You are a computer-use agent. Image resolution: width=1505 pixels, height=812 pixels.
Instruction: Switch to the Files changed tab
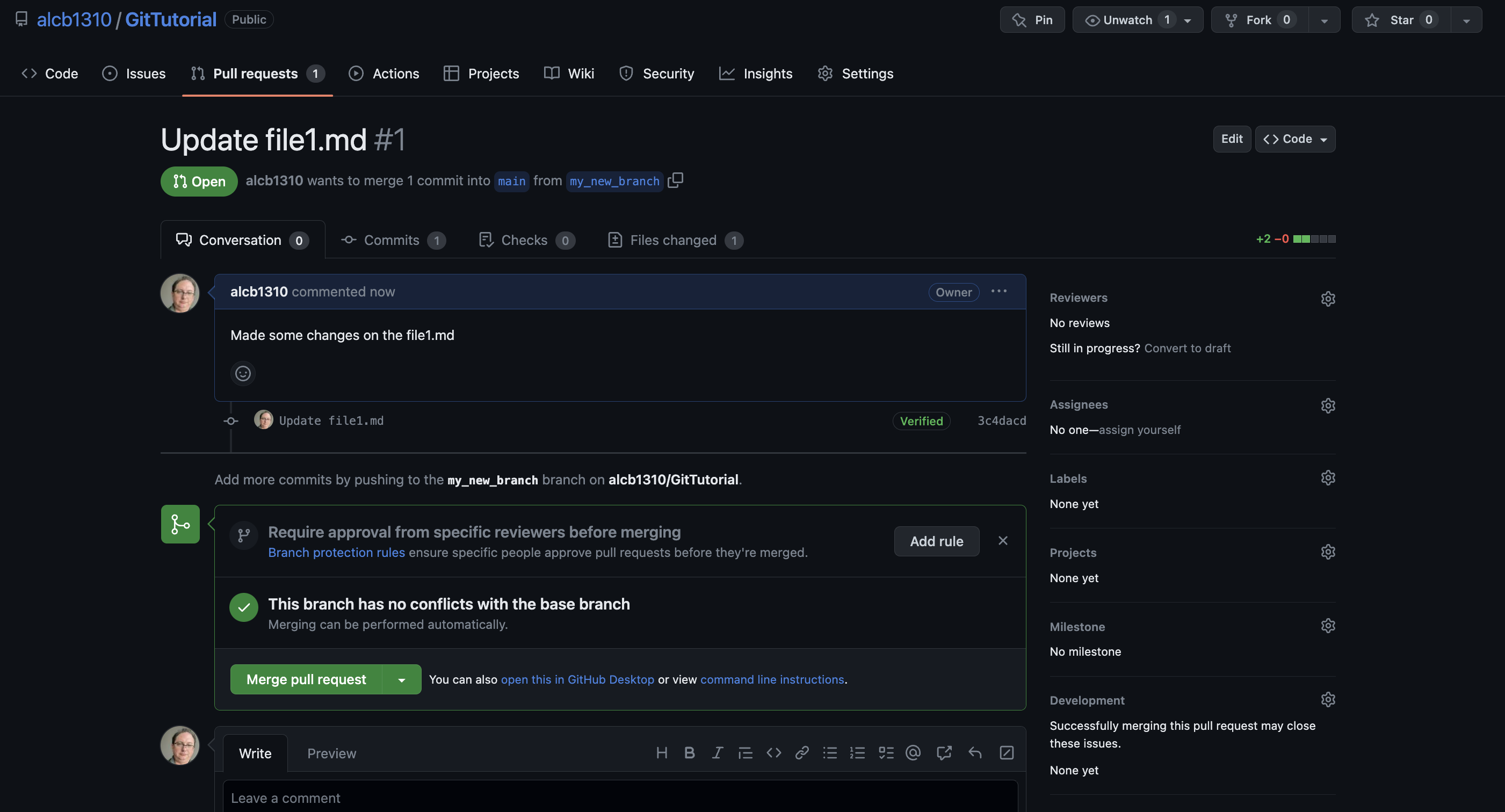click(x=674, y=240)
